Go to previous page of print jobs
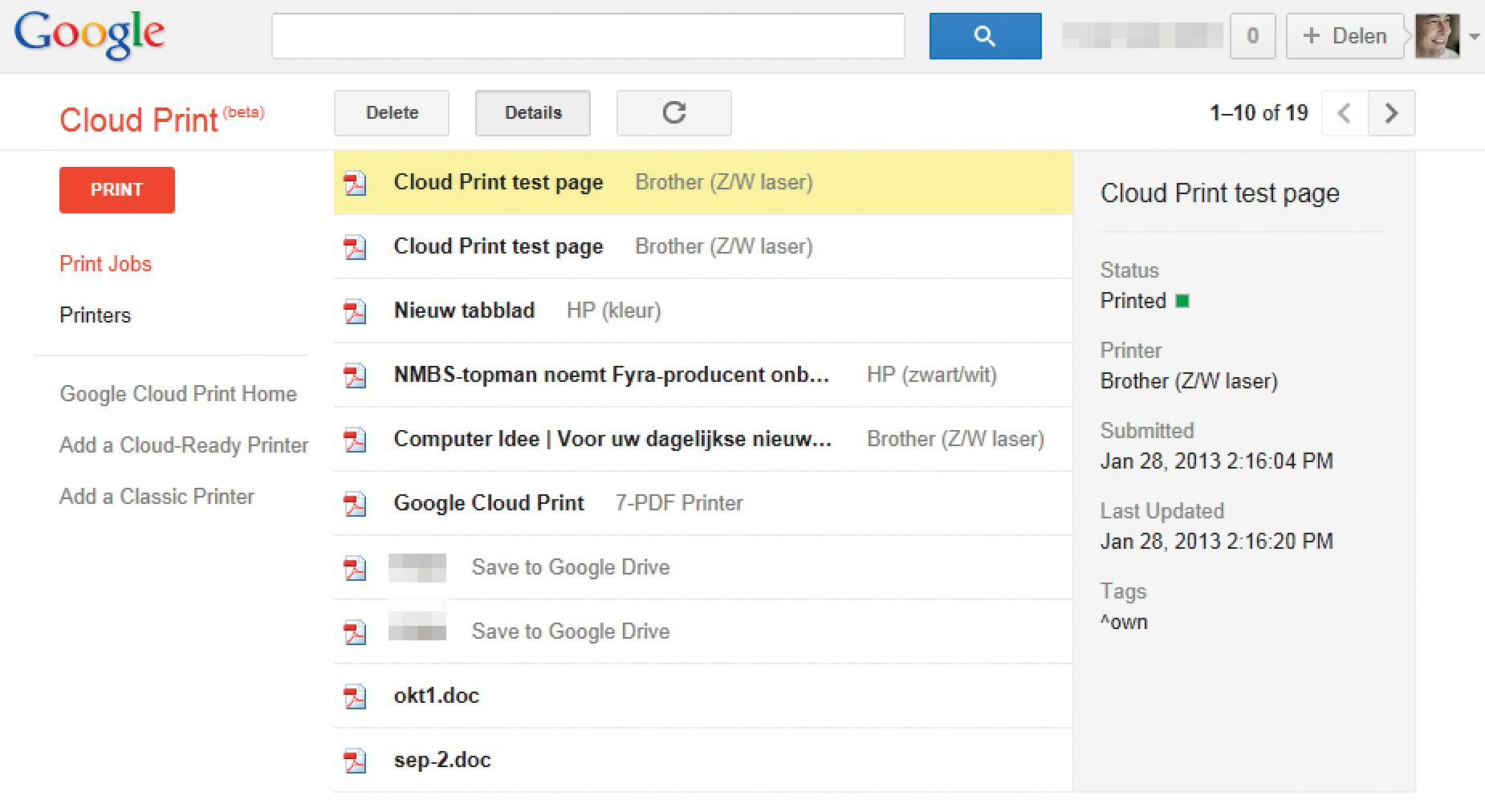This screenshot has width=1485, height=812. [1345, 113]
